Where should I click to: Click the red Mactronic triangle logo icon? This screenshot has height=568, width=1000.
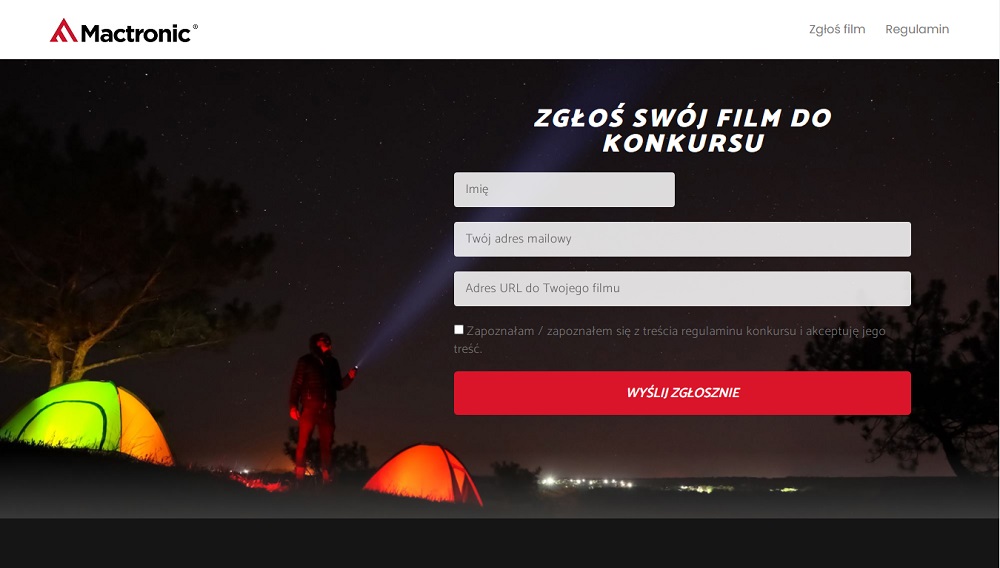click(64, 31)
